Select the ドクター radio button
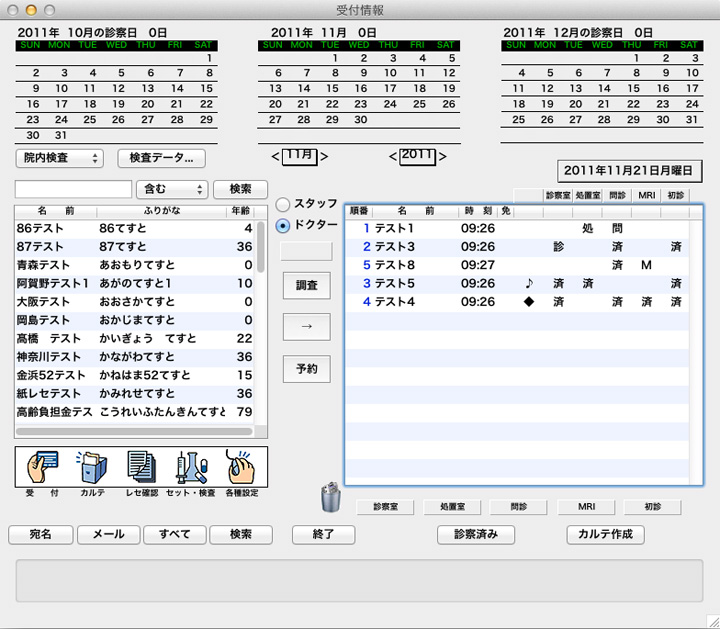The image size is (720, 629). pyautogui.click(x=282, y=225)
